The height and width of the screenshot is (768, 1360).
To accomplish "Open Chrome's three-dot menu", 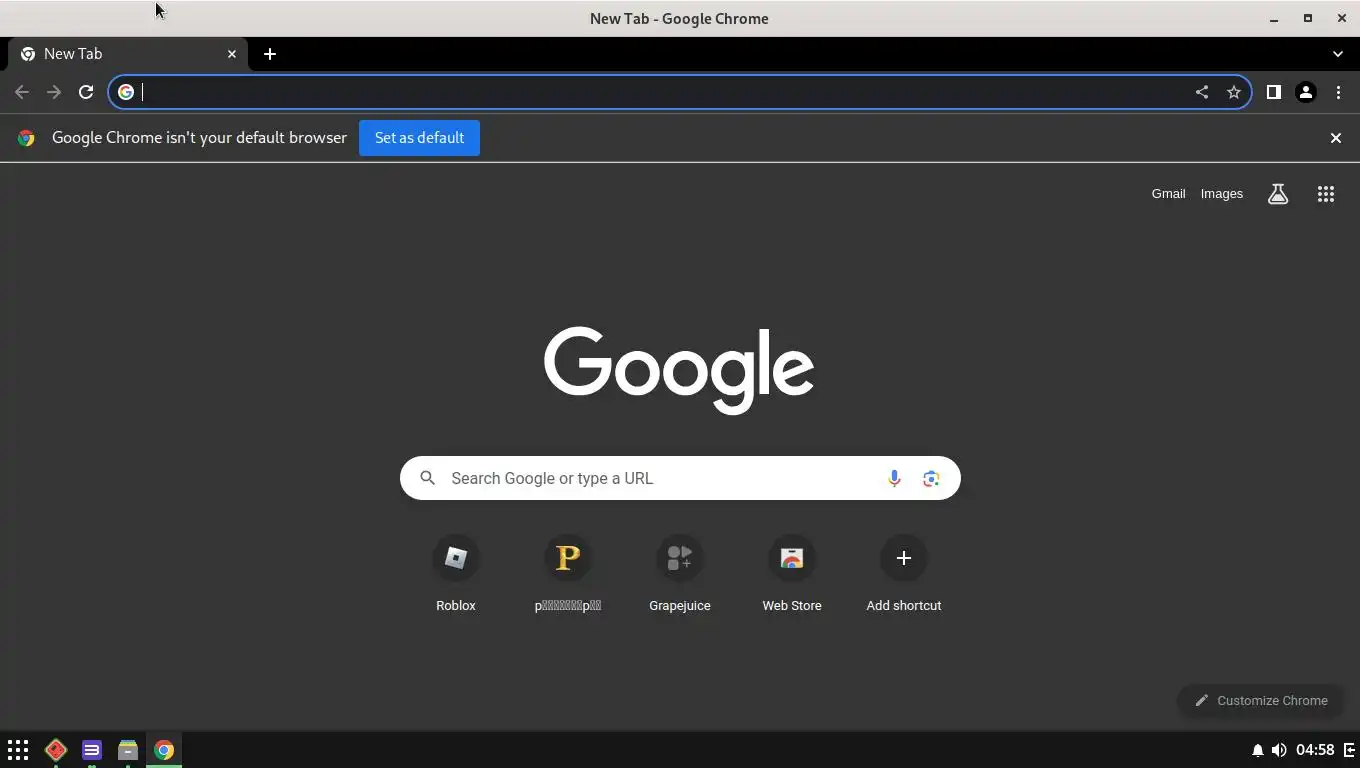I will click(x=1338, y=92).
